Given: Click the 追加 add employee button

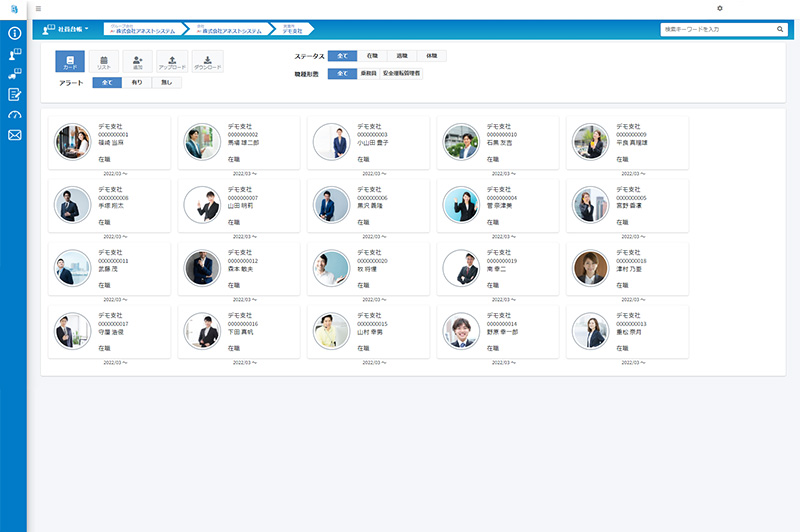Looking at the screenshot, I should click(x=138, y=61).
